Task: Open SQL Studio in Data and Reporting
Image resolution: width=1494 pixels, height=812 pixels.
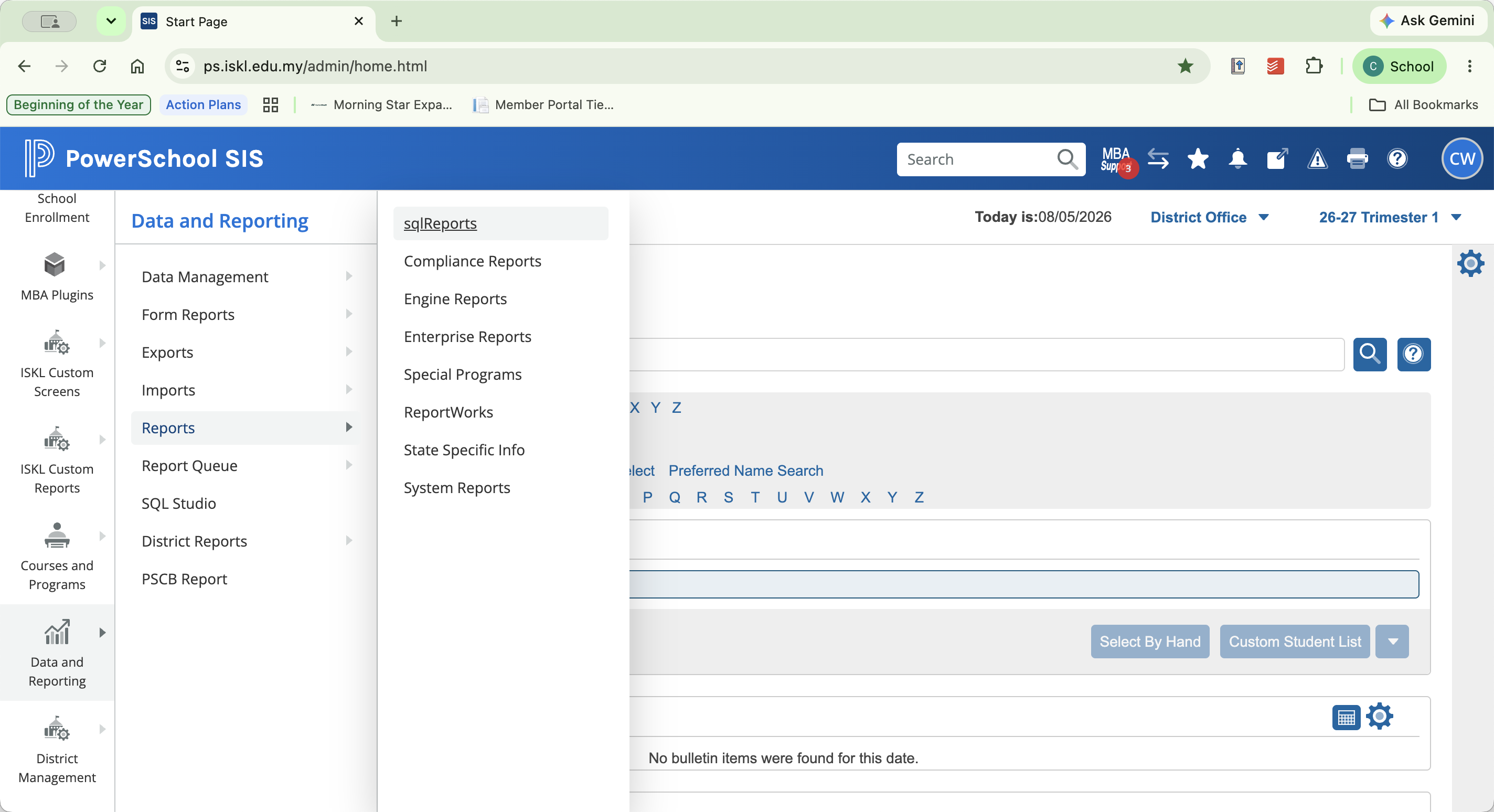Action: coord(179,503)
